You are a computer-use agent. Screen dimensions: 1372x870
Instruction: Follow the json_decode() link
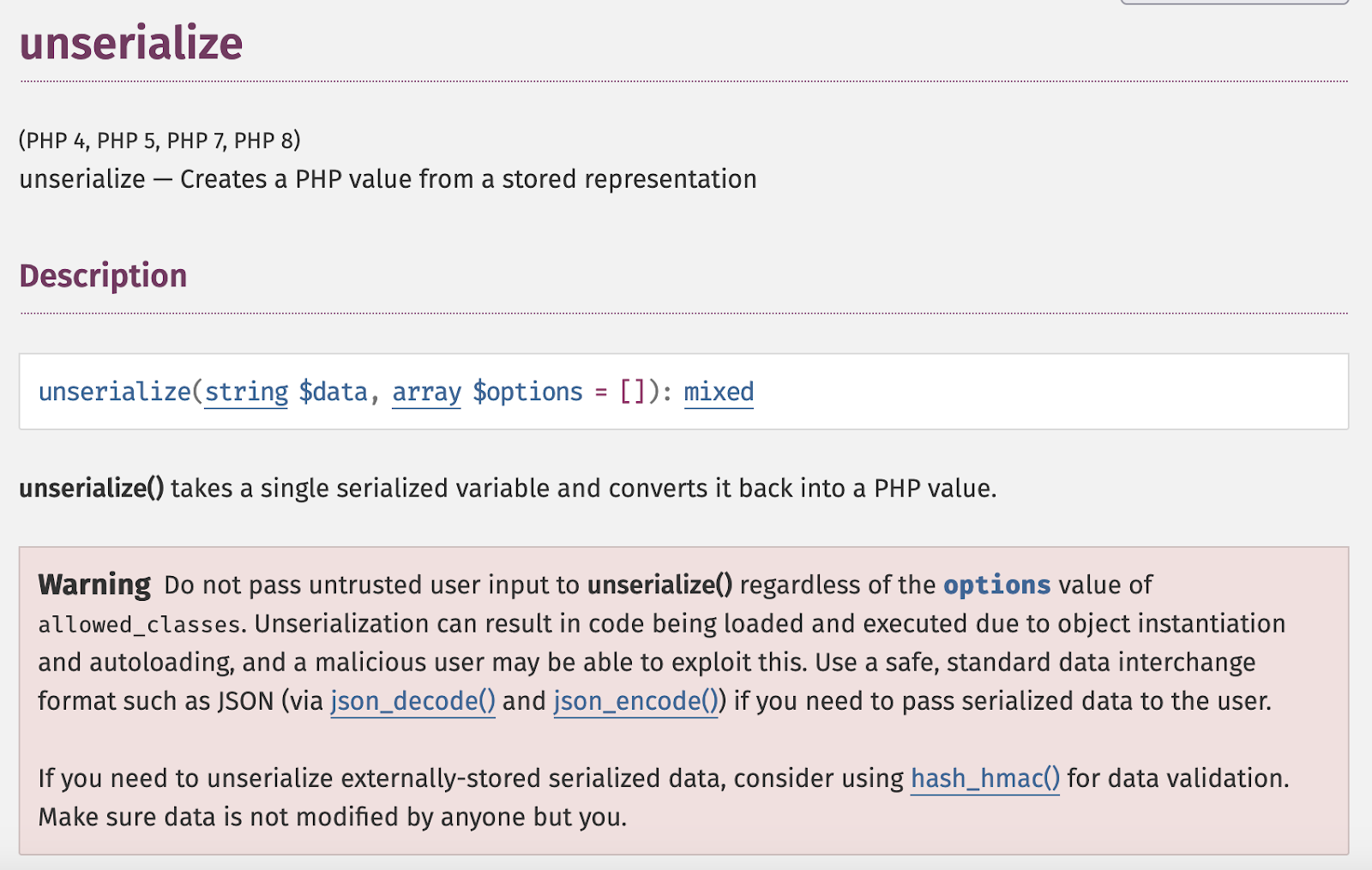click(412, 701)
